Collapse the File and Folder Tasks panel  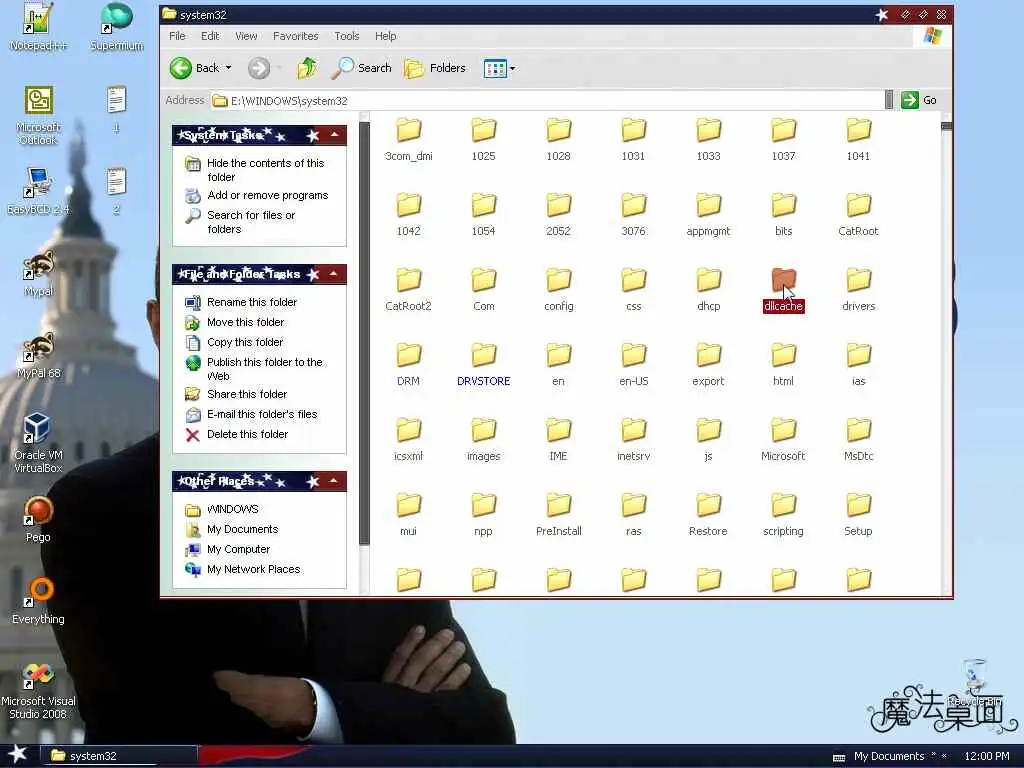[334, 274]
